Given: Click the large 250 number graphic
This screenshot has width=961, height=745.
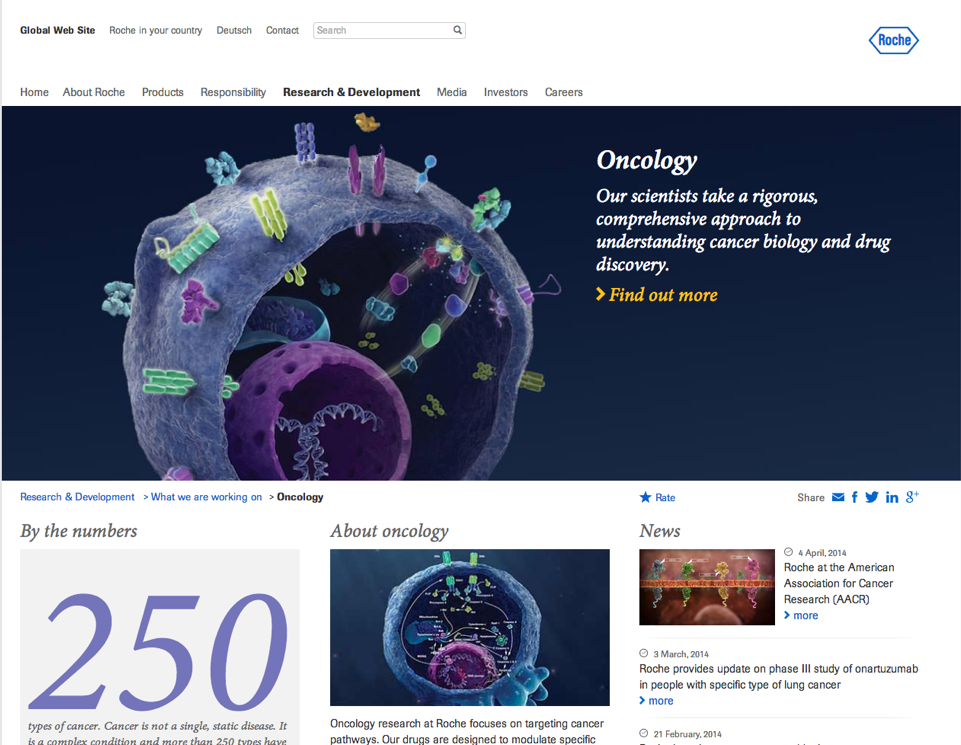Looking at the screenshot, I should (158, 652).
